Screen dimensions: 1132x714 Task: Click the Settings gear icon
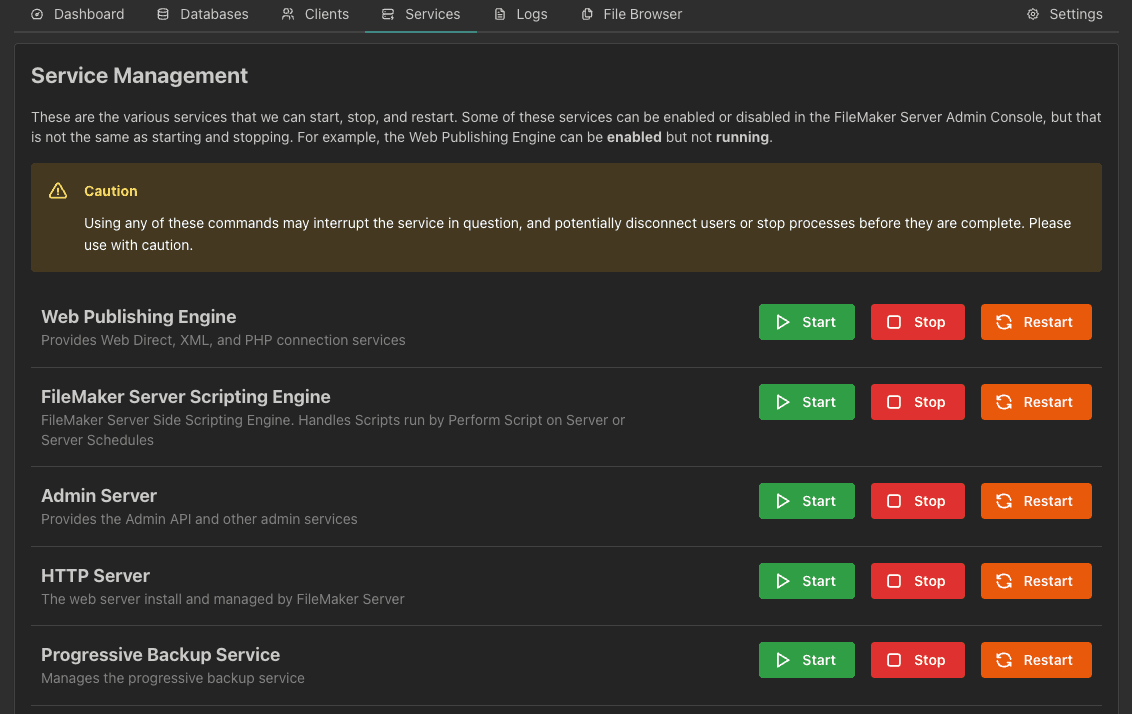point(1033,14)
